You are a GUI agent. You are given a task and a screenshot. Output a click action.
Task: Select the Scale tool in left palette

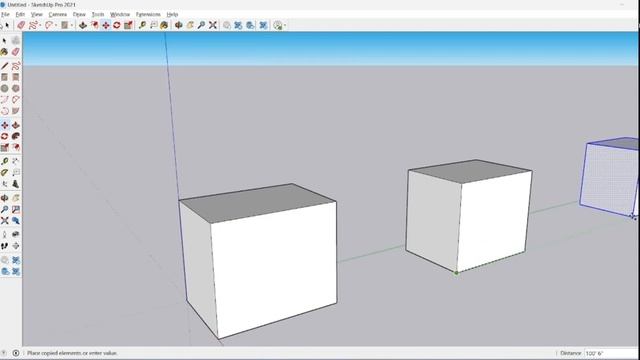tap(4, 147)
